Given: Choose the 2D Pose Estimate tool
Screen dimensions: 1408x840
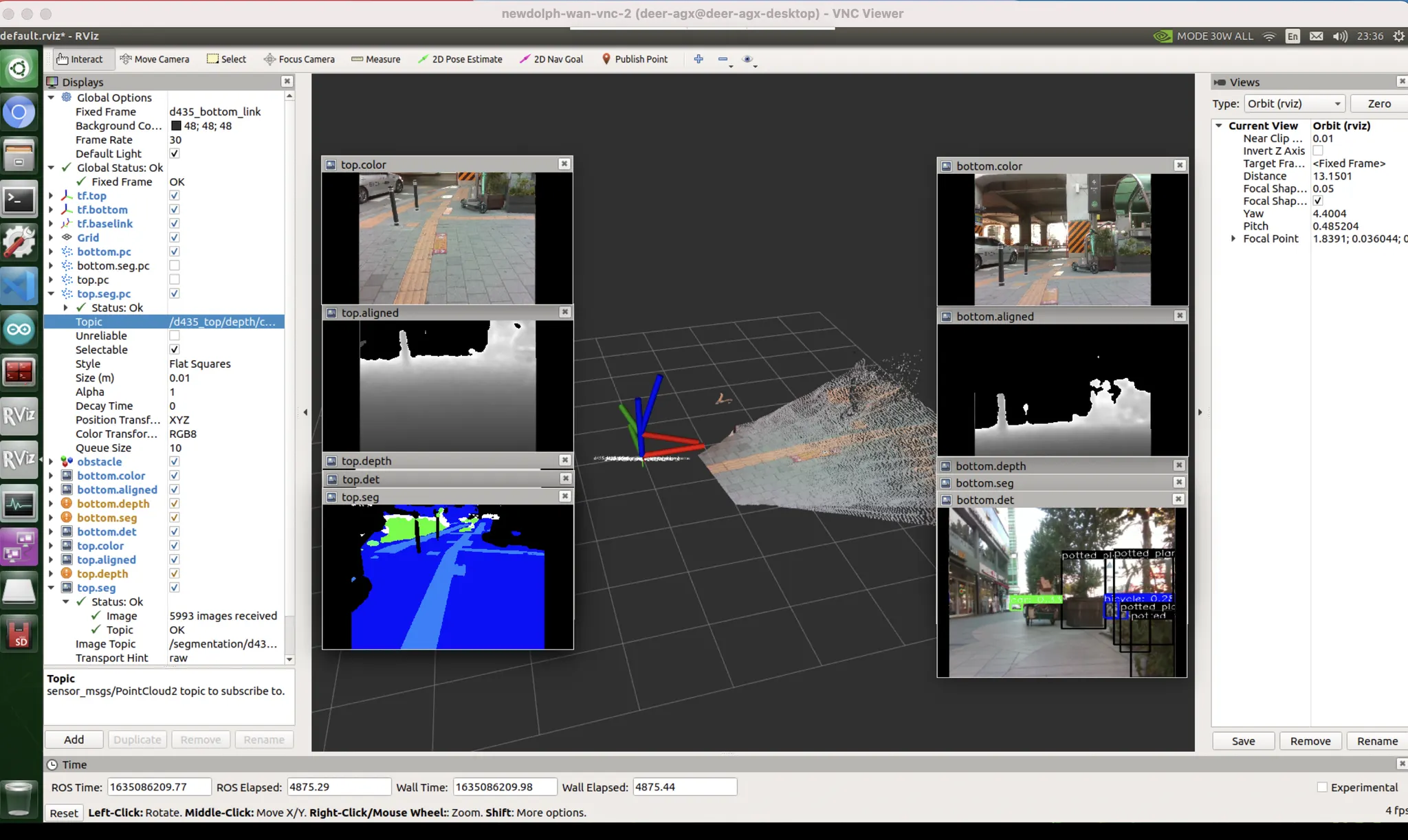Looking at the screenshot, I should pyautogui.click(x=460, y=59).
